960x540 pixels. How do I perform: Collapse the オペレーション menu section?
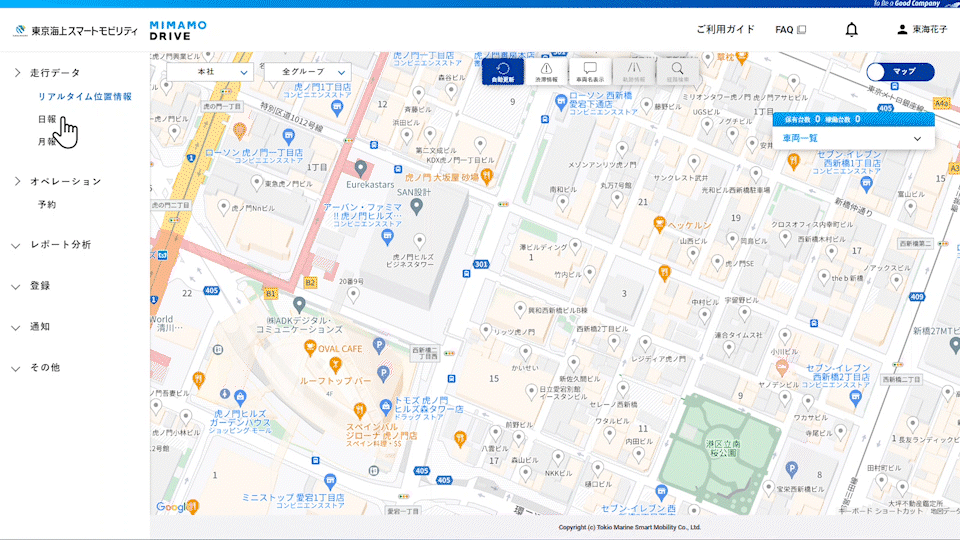(x=58, y=181)
